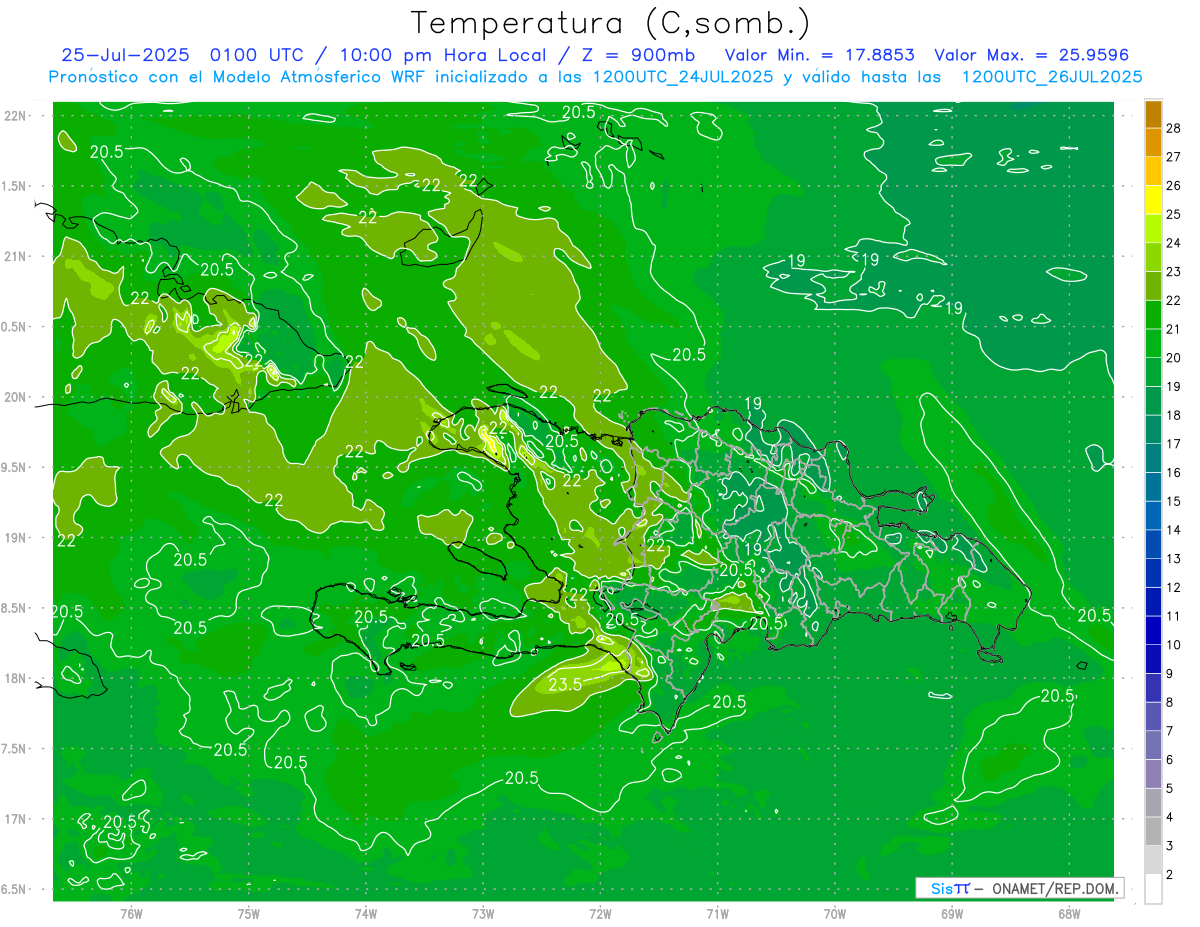Viewport: 1200px width, 927px height.
Task: Click the yellow legend swatch between 25 and 26
Action: coord(1153,200)
